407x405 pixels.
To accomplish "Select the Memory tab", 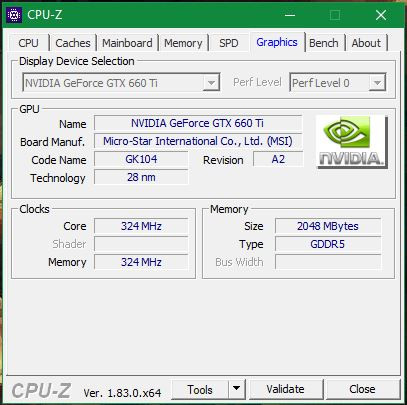I will tap(183, 43).
